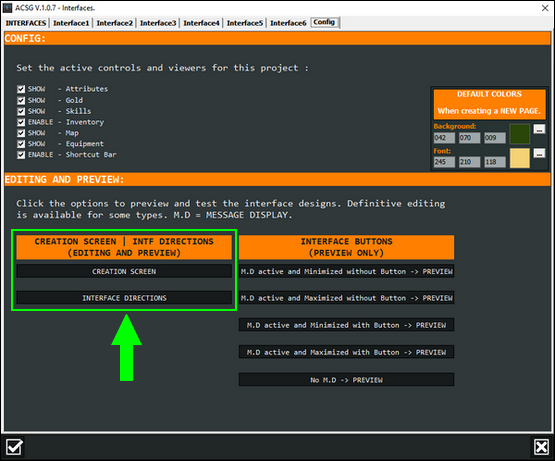This screenshot has height=461, width=555.
Task: Disable the Shortcut Bar checkbox
Action: pos(21,155)
